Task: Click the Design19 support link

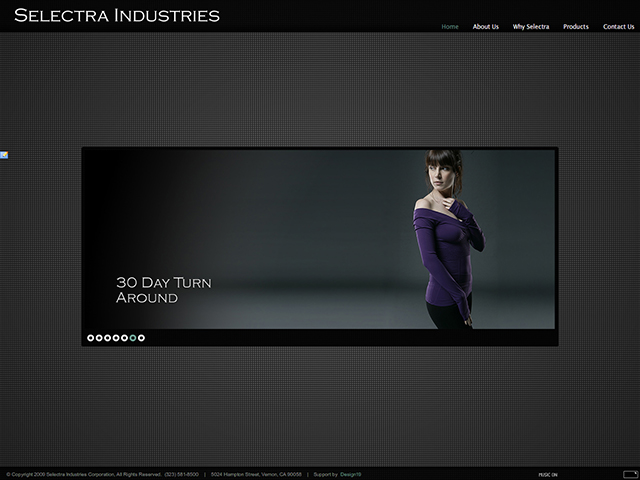Action: [350, 474]
